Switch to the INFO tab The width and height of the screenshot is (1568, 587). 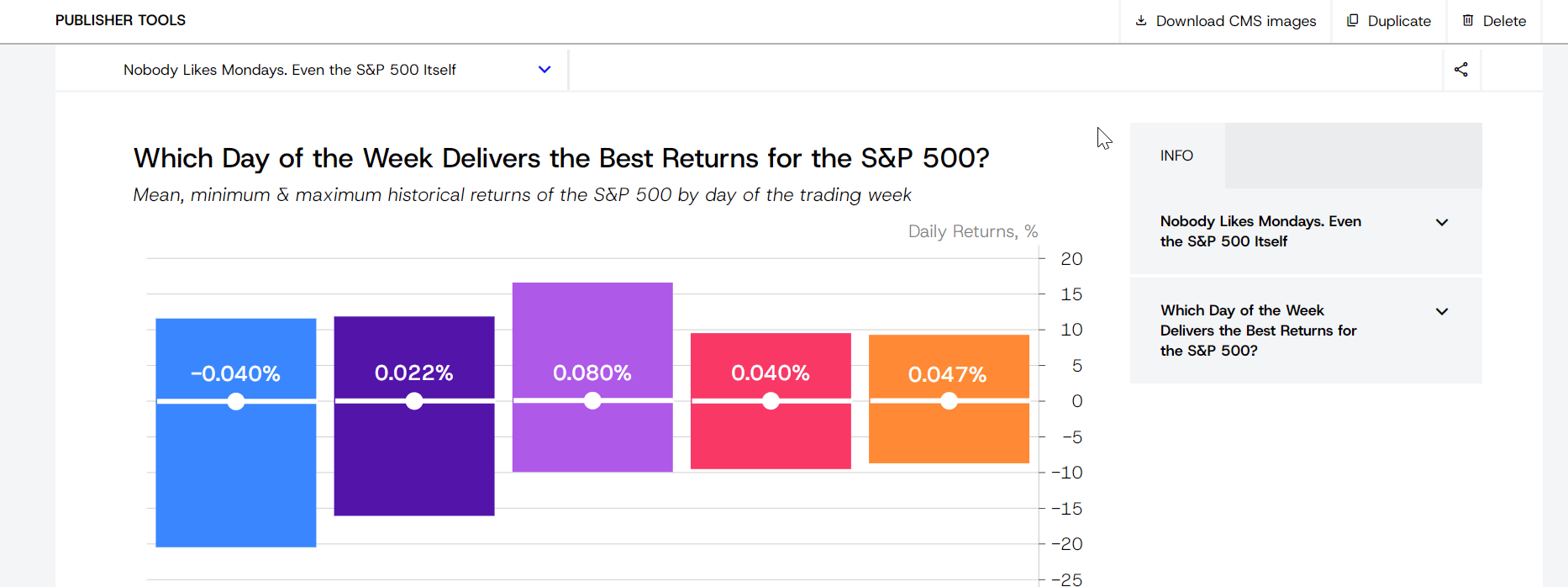1176,156
